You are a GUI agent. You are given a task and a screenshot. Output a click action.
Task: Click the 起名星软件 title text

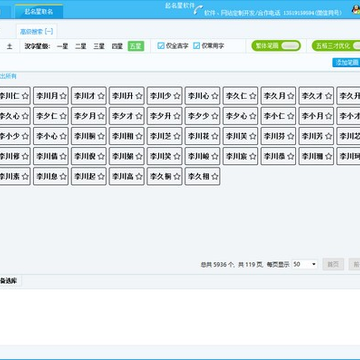(180, 5)
